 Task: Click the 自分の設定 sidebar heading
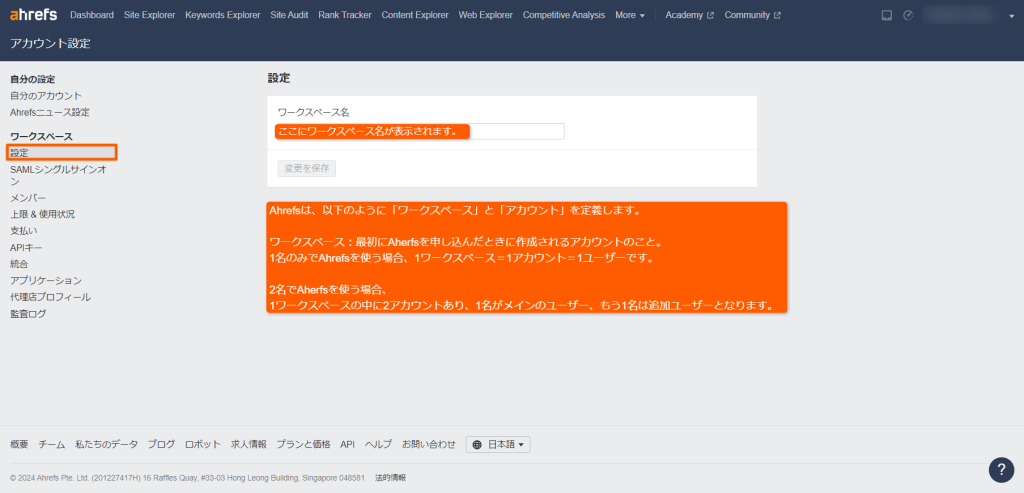click(x=33, y=80)
